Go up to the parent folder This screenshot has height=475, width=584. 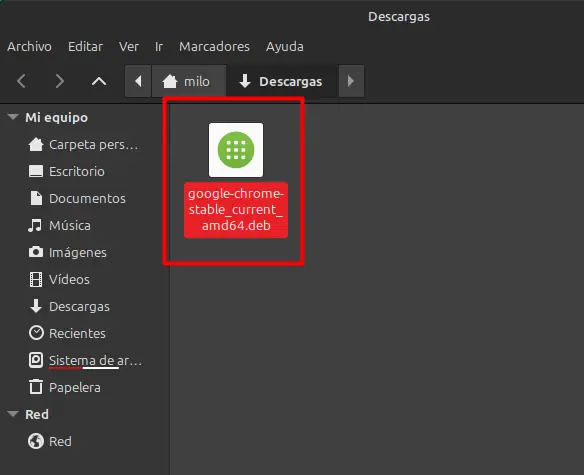point(99,81)
